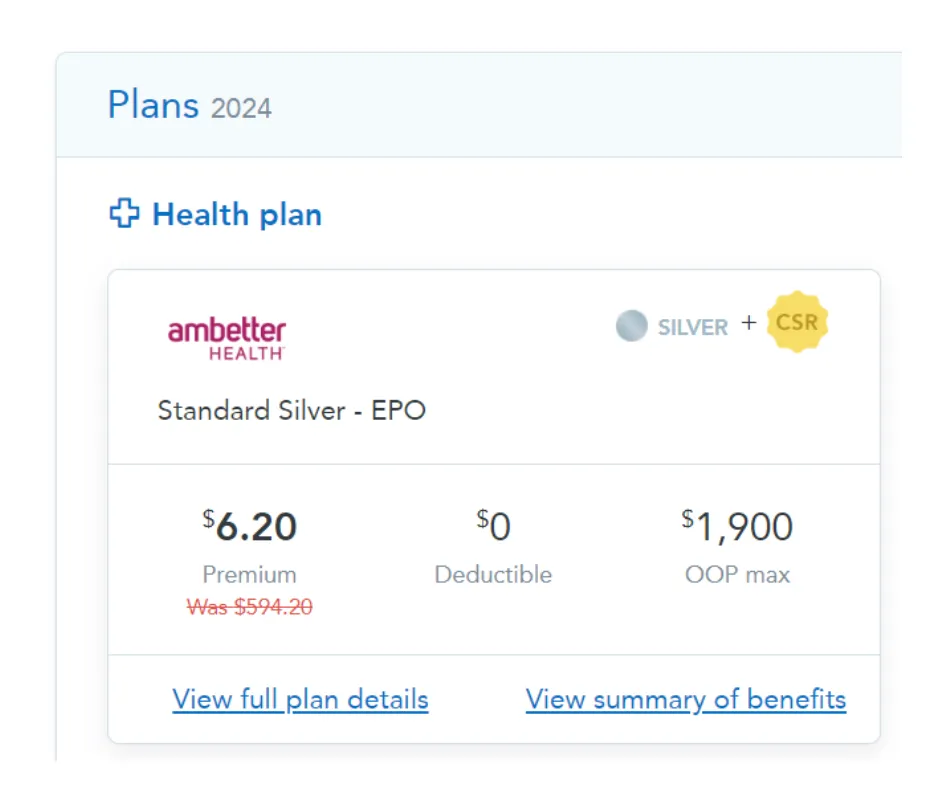Screen dimensions: 940x788
Task: Click the Premium label
Action: (x=250, y=575)
